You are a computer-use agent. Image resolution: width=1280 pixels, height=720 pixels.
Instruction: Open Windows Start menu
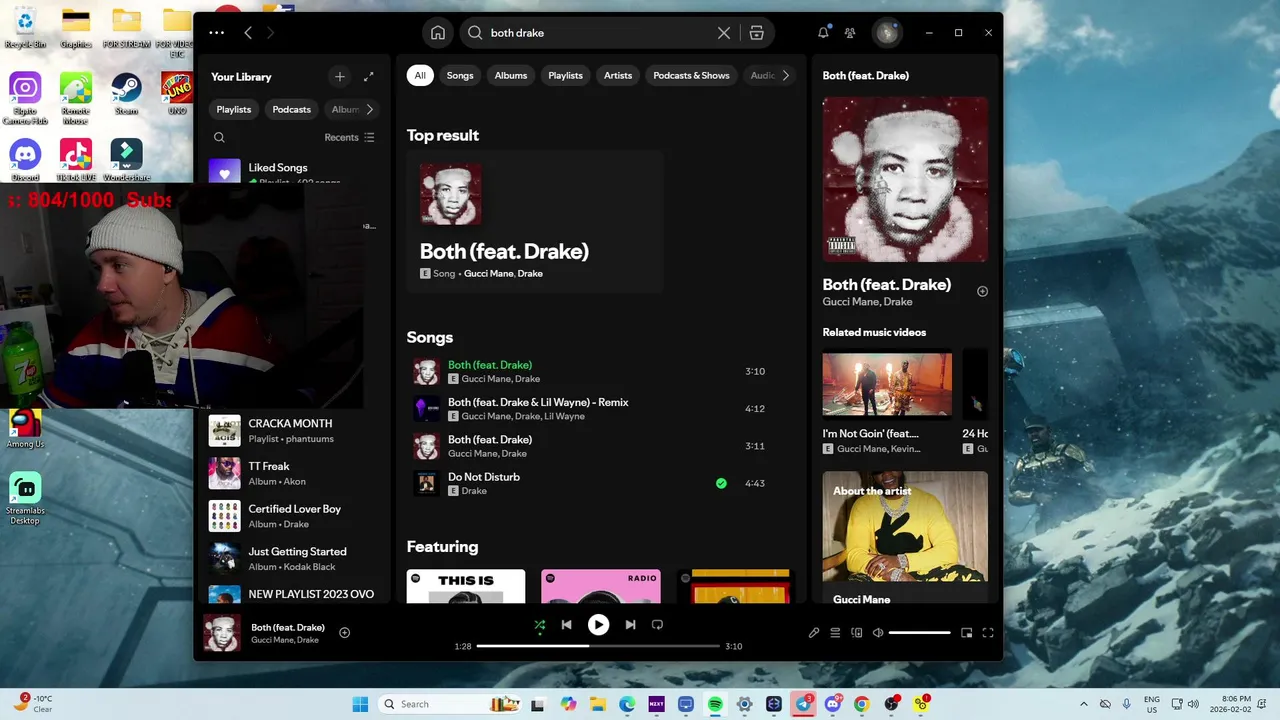(360, 704)
